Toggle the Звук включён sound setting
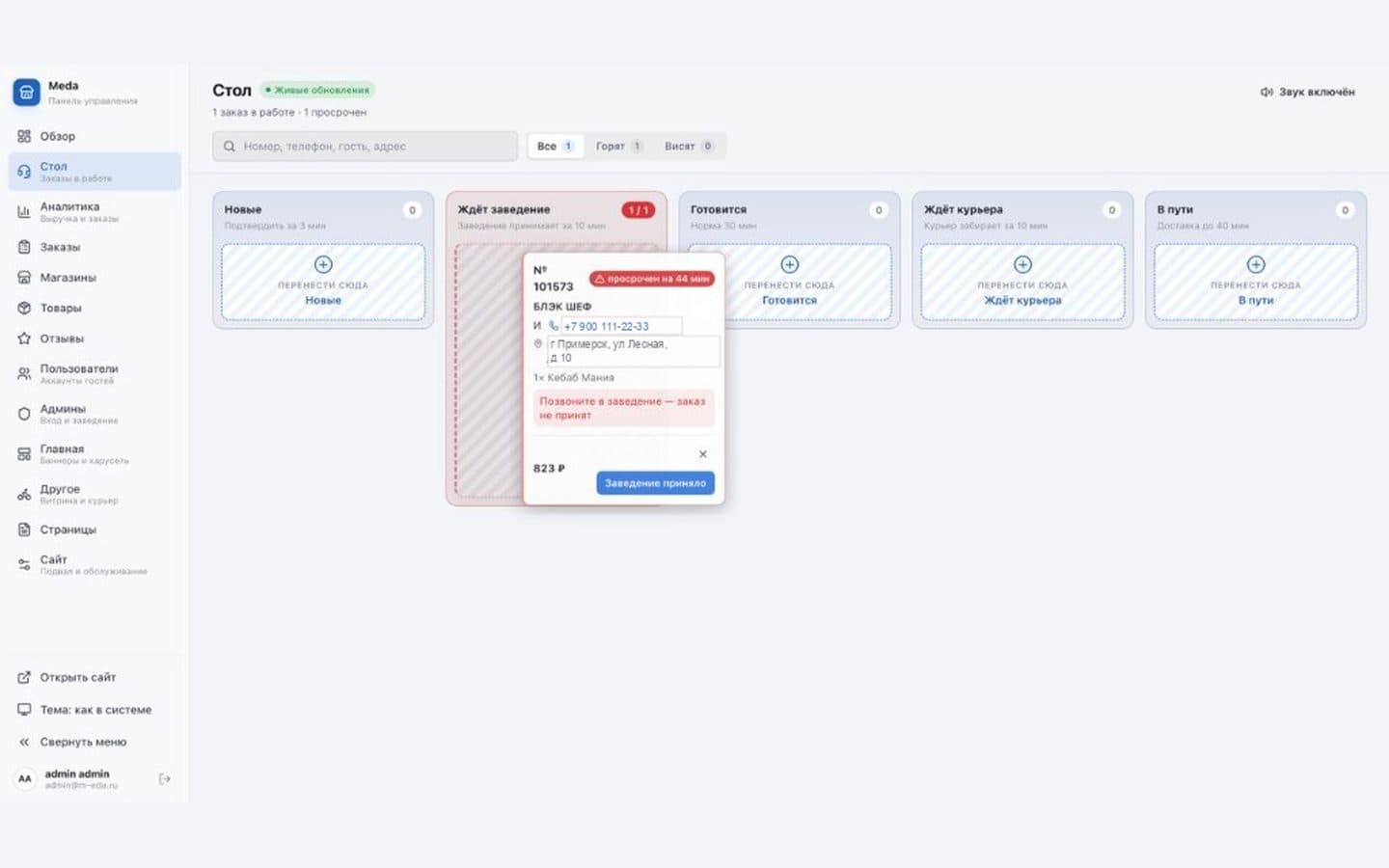Image resolution: width=1389 pixels, height=868 pixels. click(1307, 92)
